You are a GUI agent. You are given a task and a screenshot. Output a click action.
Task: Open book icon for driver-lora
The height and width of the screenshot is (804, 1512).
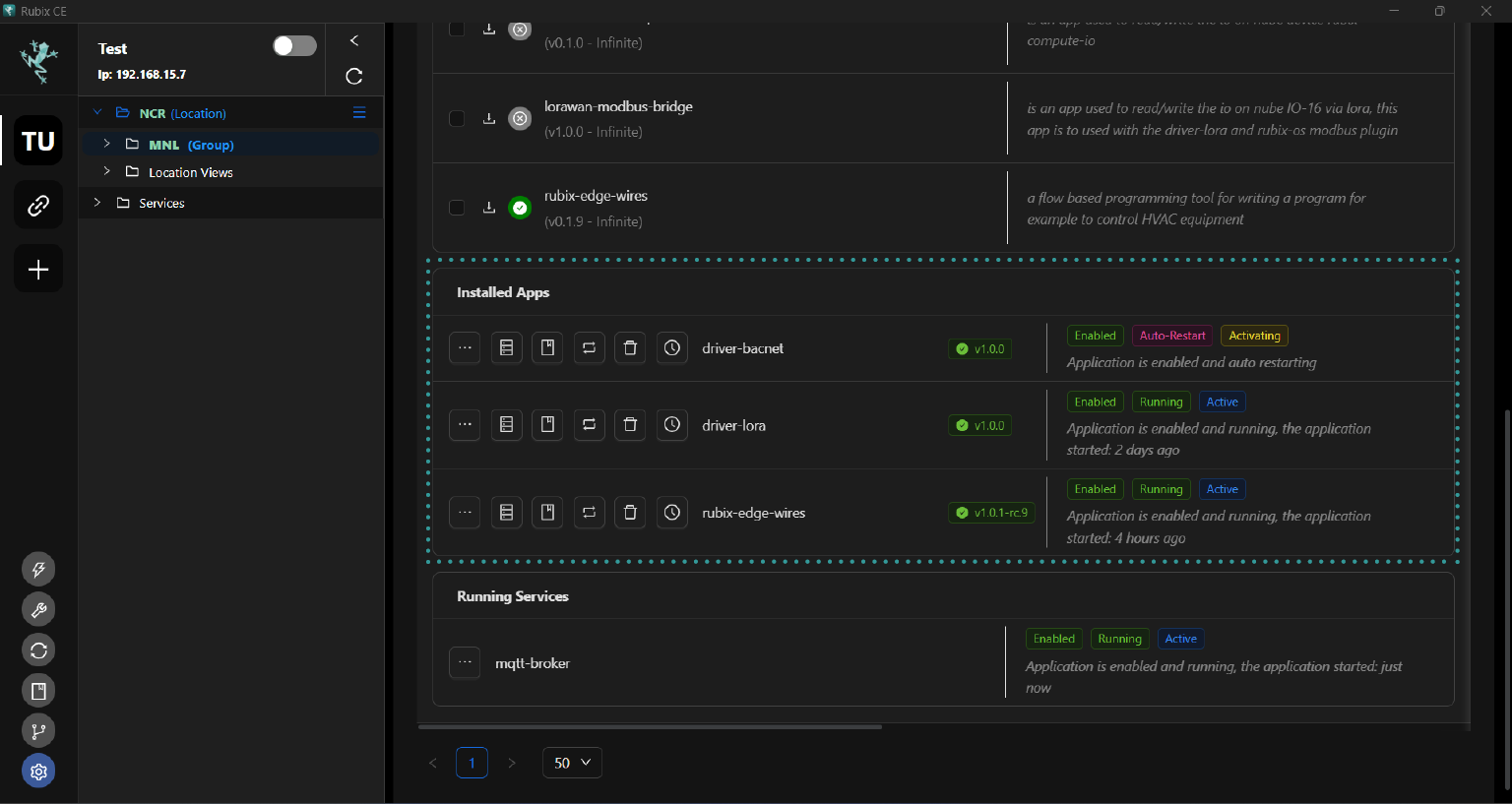(x=548, y=424)
